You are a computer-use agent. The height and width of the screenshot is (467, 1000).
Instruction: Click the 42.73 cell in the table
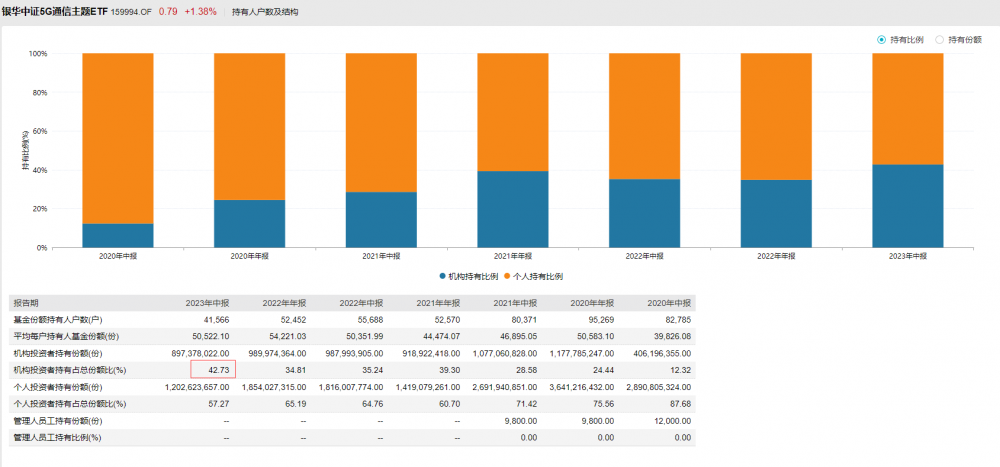[219, 369]
